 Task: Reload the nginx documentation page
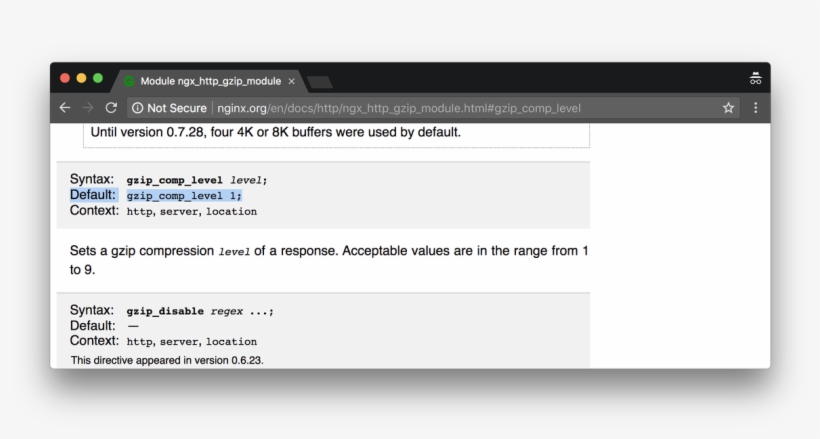[x=111, y=108]
